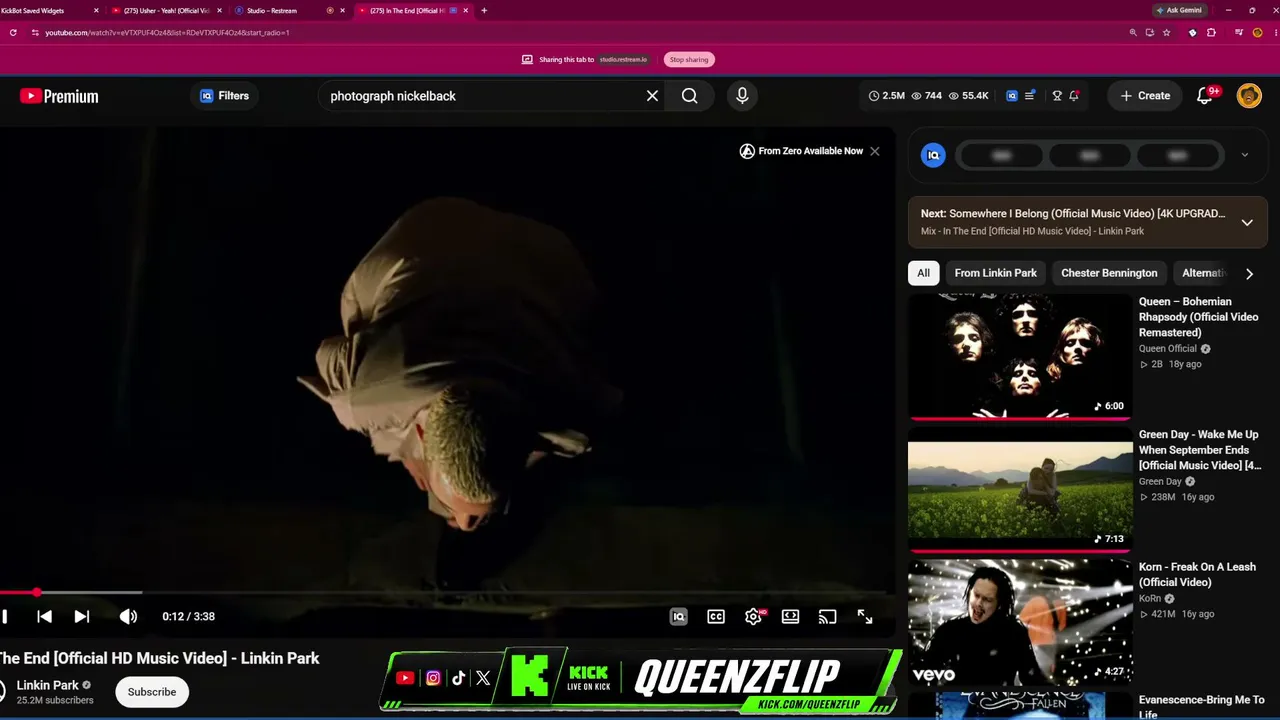Viewport: 1280px width, 720px height.
Task: Toggle closed captions on the video
Action: pos(716,617)
